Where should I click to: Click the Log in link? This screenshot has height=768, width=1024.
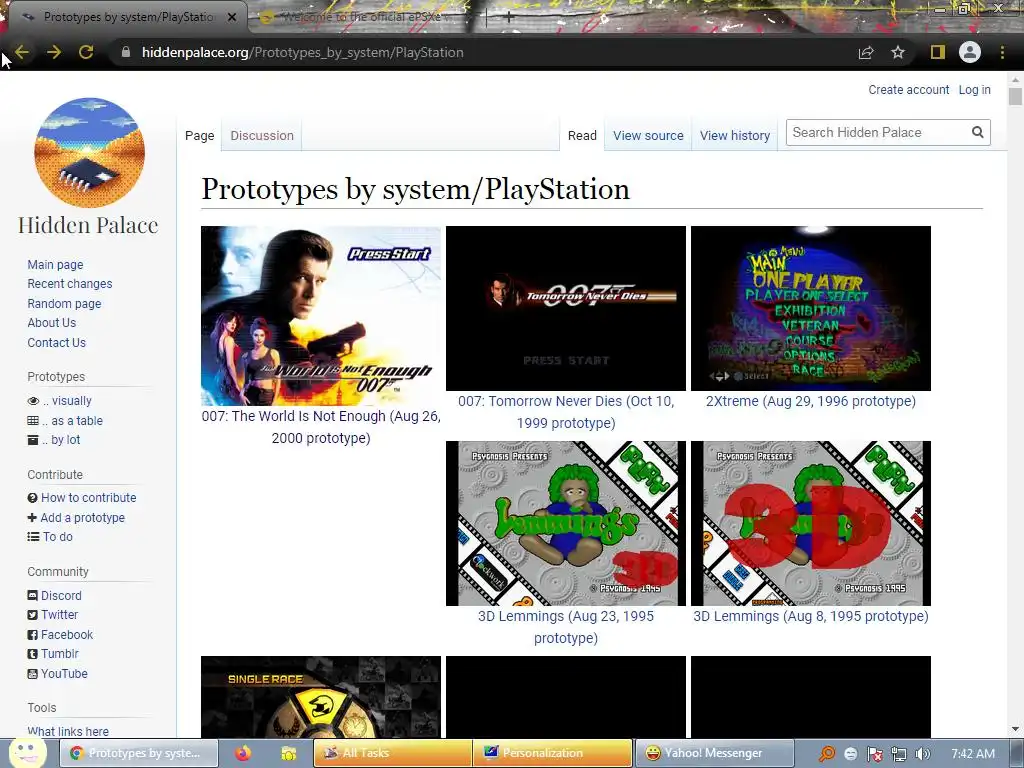974,89
